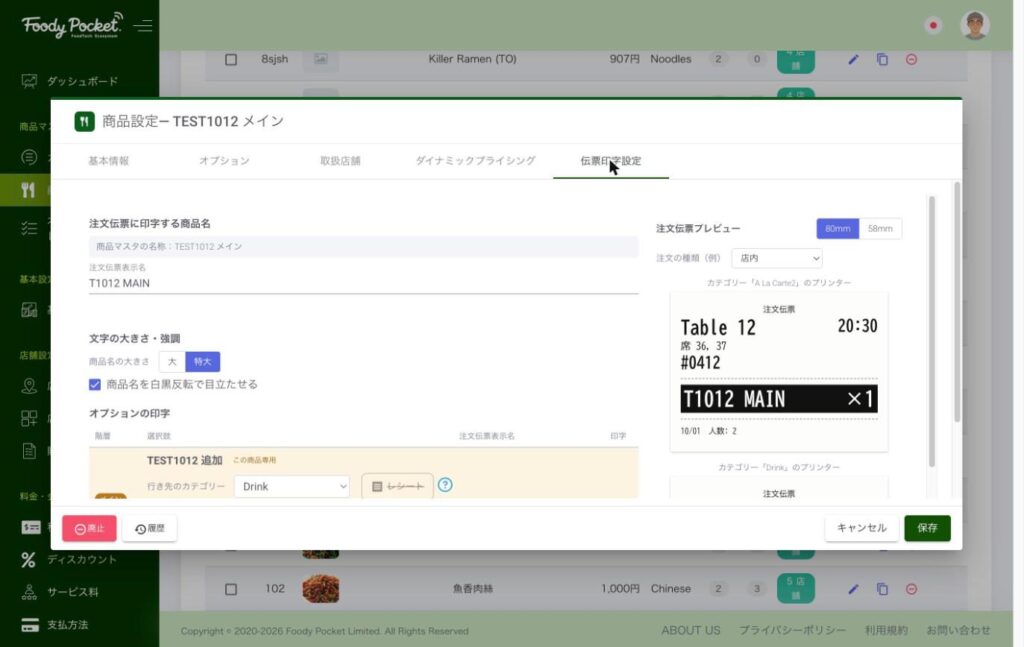Open サービス料 in the sidebar

[x=72, y=592]
